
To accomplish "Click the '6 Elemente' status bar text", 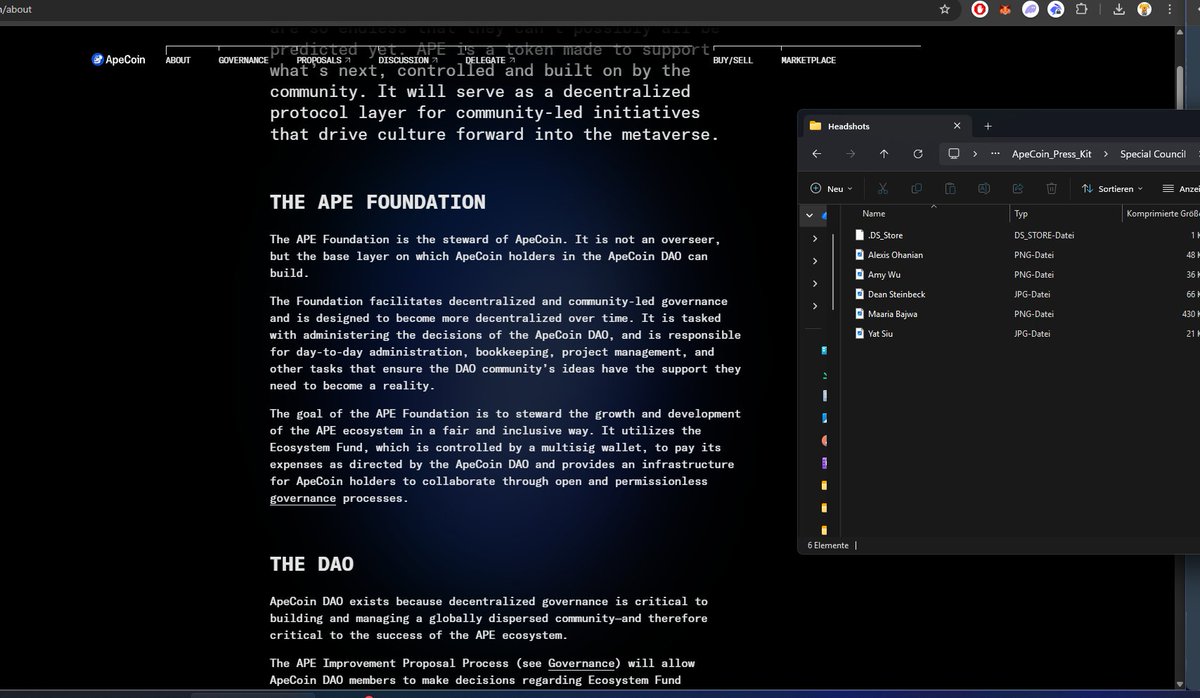I will point(828,546).
